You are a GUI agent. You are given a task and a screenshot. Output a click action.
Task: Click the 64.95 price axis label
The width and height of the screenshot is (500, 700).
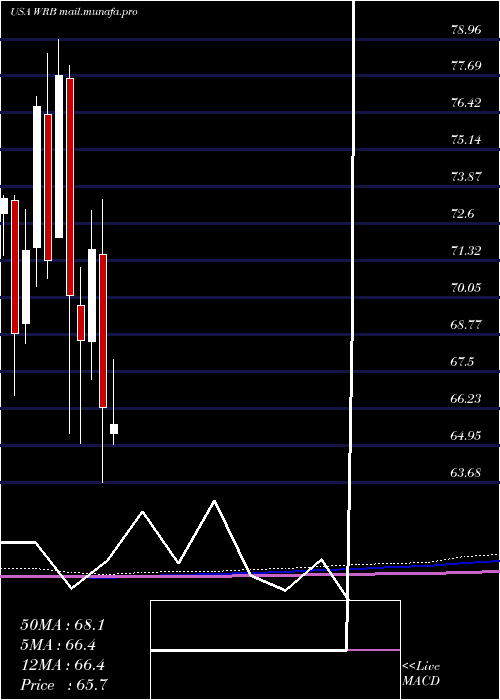click(466, 435)
